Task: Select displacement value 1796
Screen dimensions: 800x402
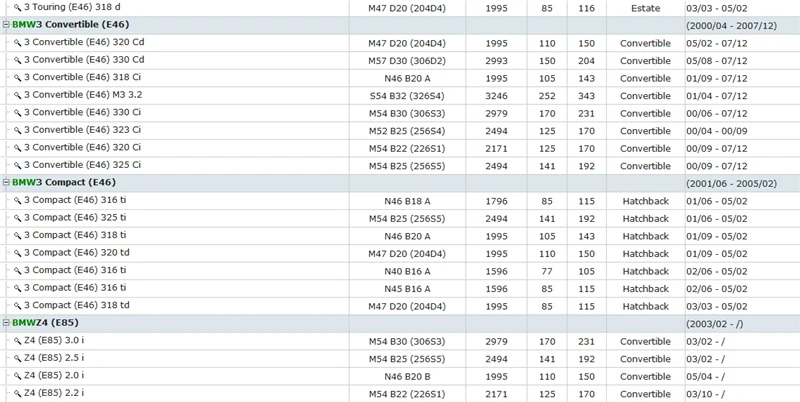Action: pyautogui.click(x=496, y=201)
